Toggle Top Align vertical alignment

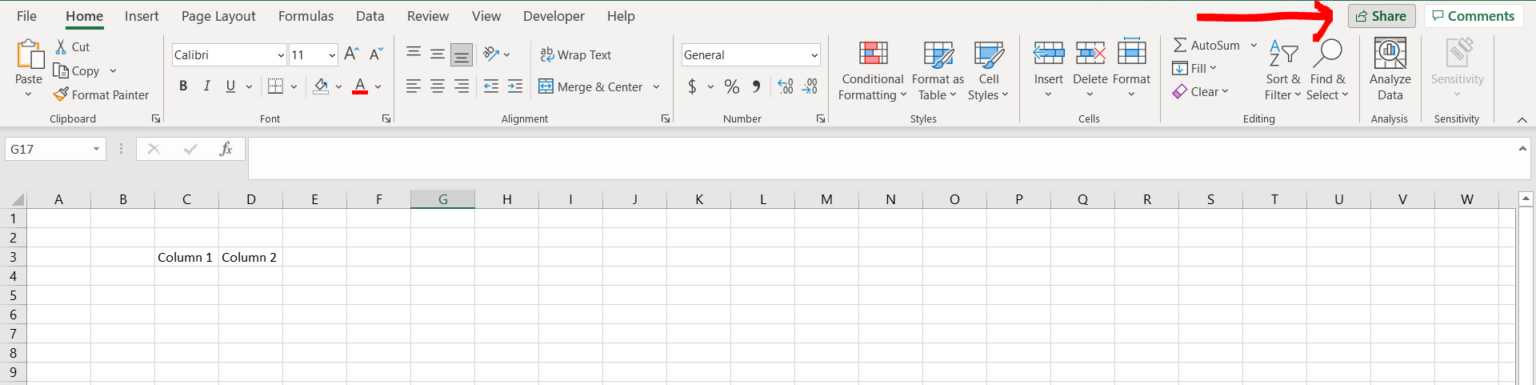point(413,54)
